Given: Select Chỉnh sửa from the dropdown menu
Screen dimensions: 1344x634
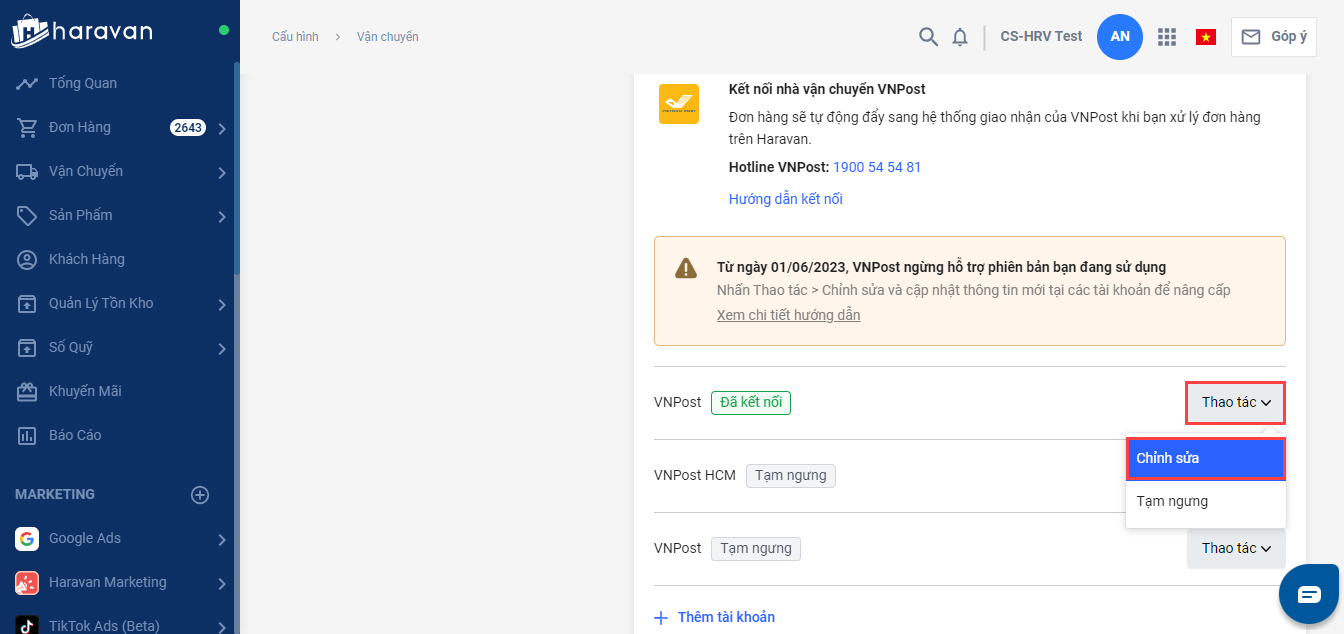Looking at the screenshot, I should coord(1205,458).
